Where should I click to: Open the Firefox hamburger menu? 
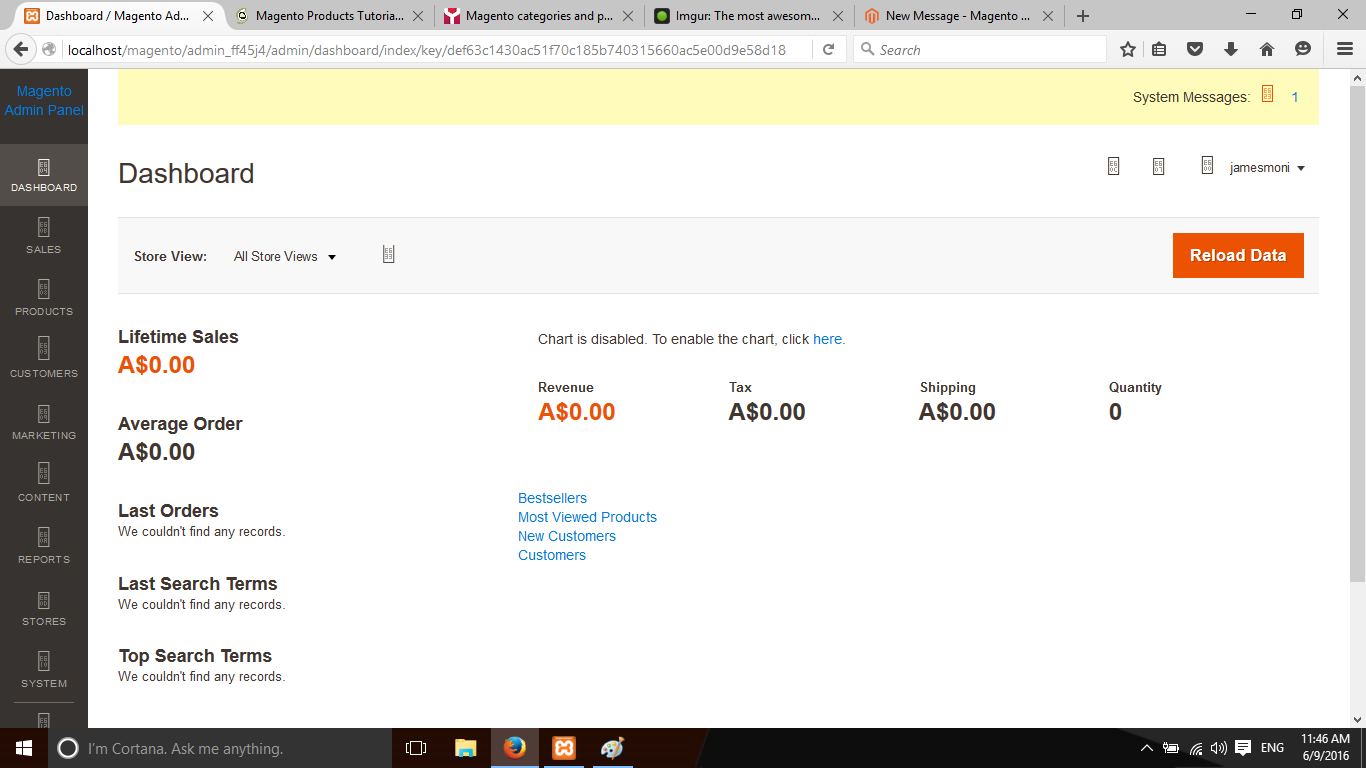click(x=1345, y=49)
